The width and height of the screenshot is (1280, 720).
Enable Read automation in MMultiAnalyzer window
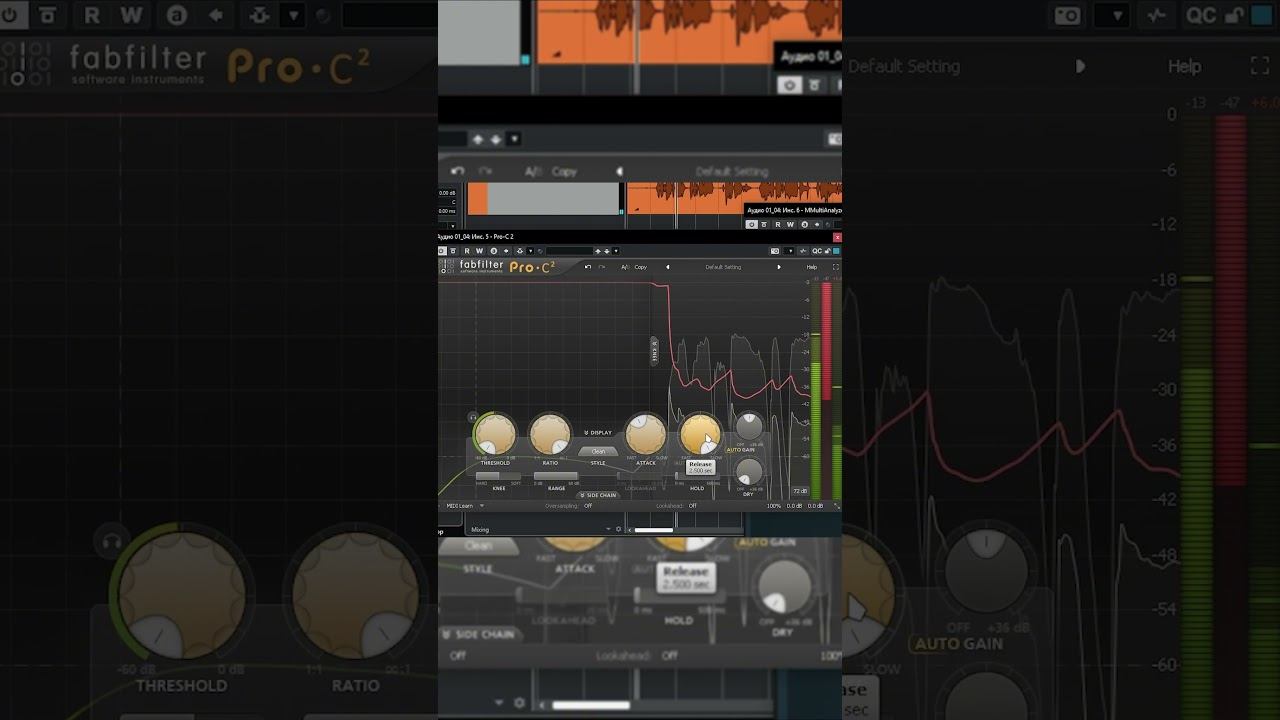pos(778,224)
